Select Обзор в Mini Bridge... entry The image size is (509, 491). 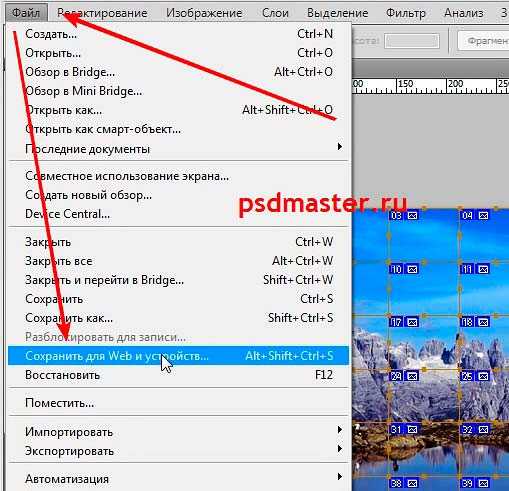point(178,91)
